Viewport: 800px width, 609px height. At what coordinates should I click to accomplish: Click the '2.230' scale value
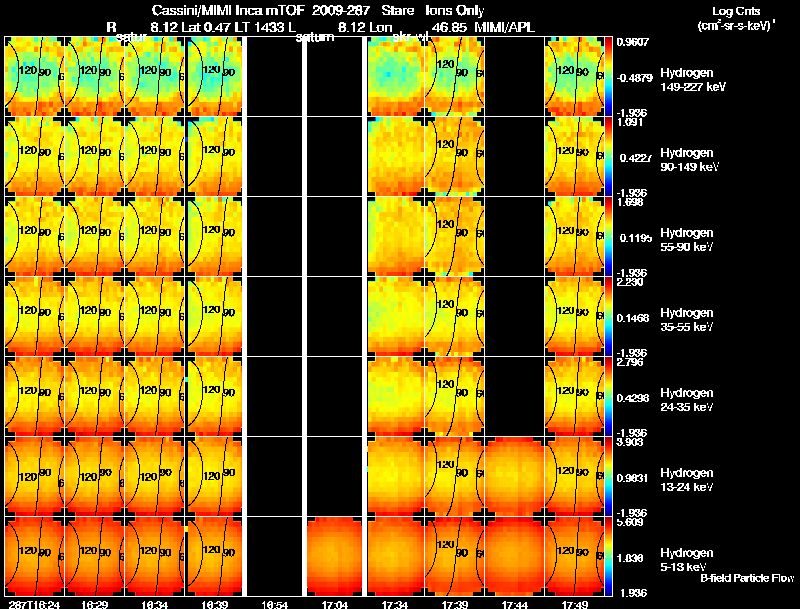pos(630,282)
